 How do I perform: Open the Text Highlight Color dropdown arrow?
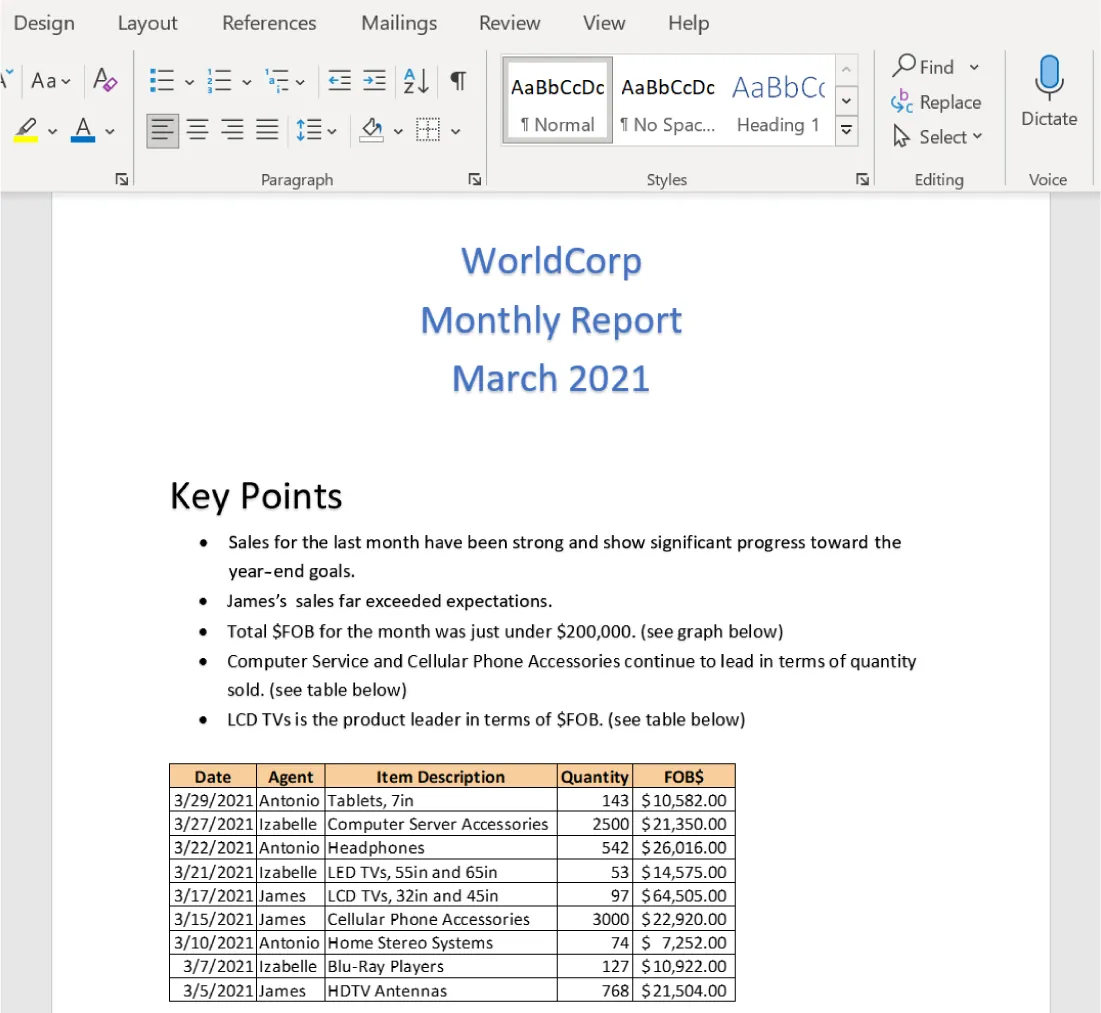(x=53, y=130)
